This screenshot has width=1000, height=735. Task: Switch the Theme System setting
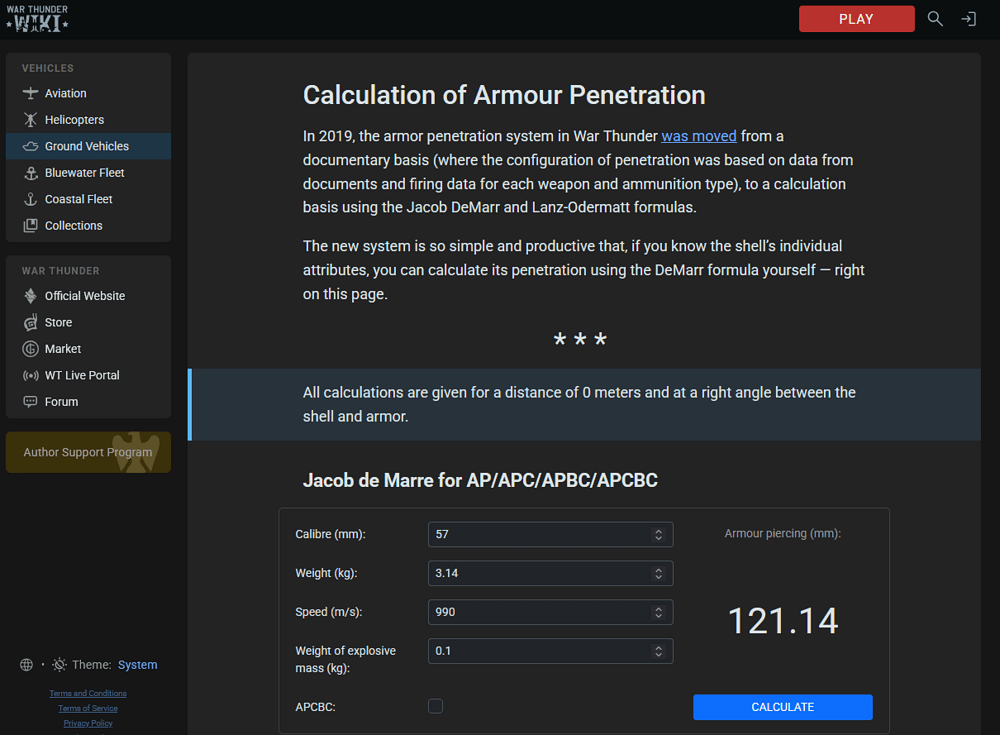coord(137,665)
